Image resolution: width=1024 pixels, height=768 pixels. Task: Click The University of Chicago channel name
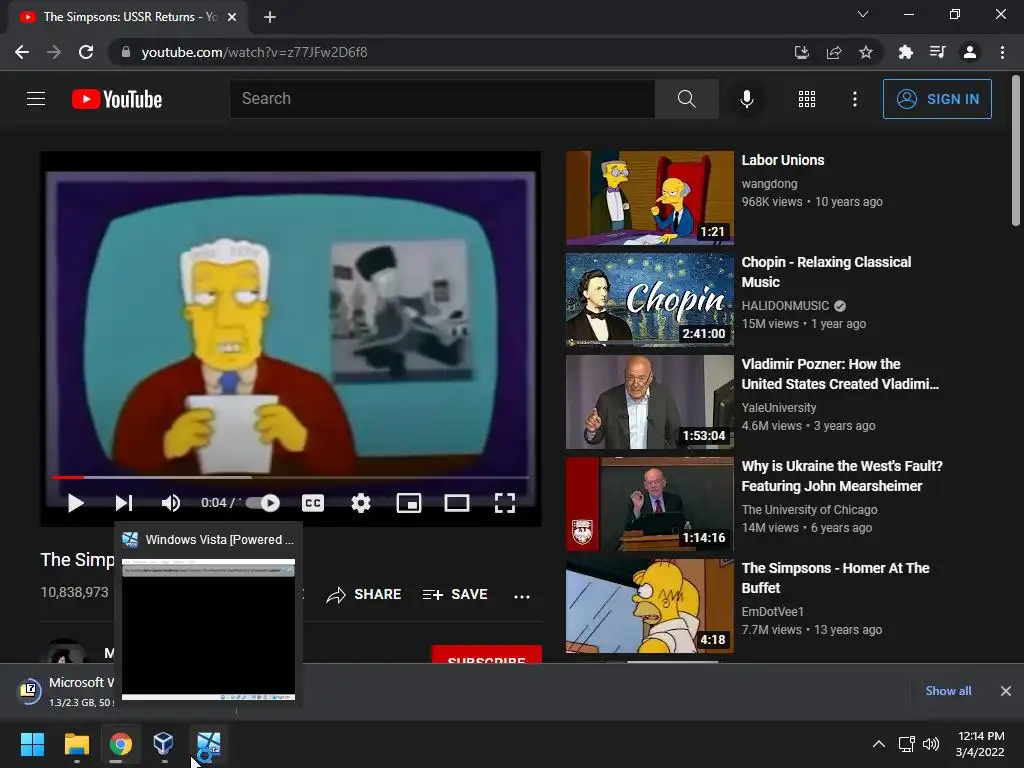(809, 509)
